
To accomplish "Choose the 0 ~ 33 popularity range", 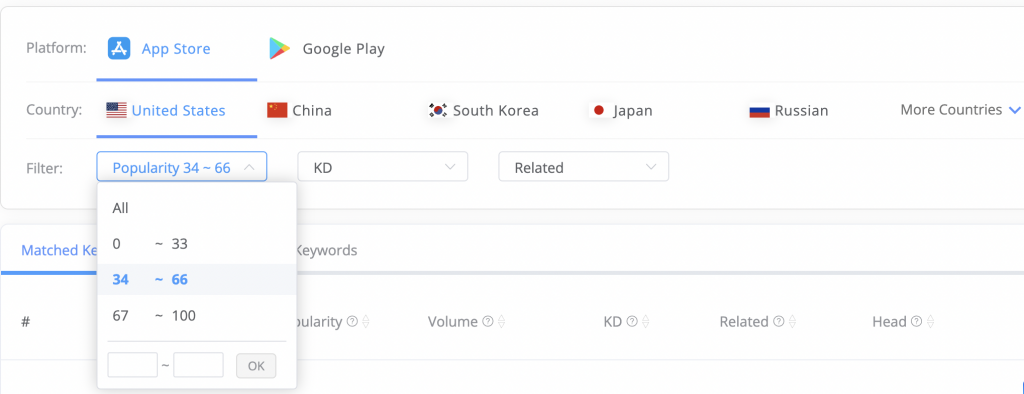I will (x=197, y=244).
